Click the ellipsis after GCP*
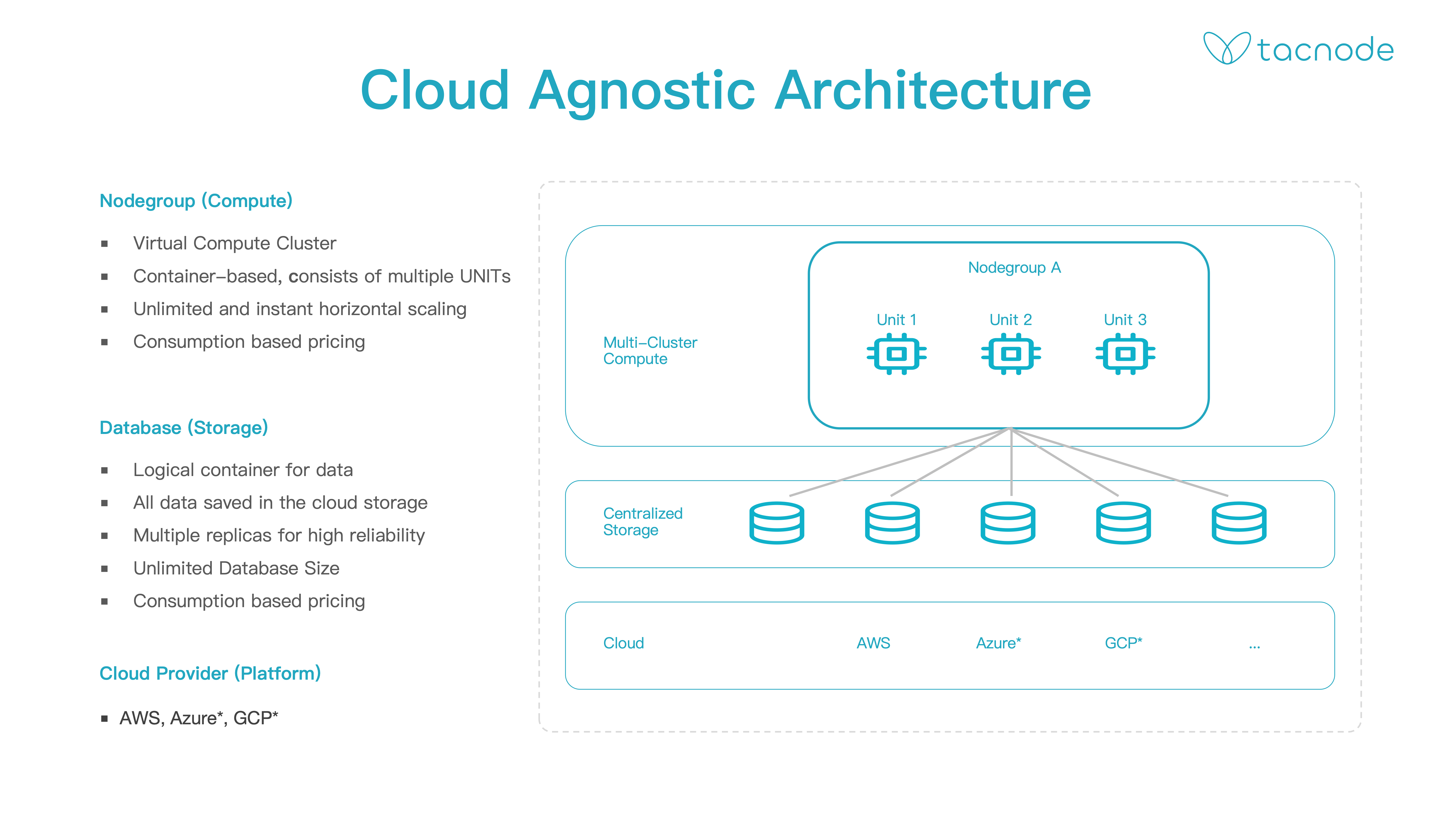Screen dimensions: 1456x819 click(x=1255, y=647)
